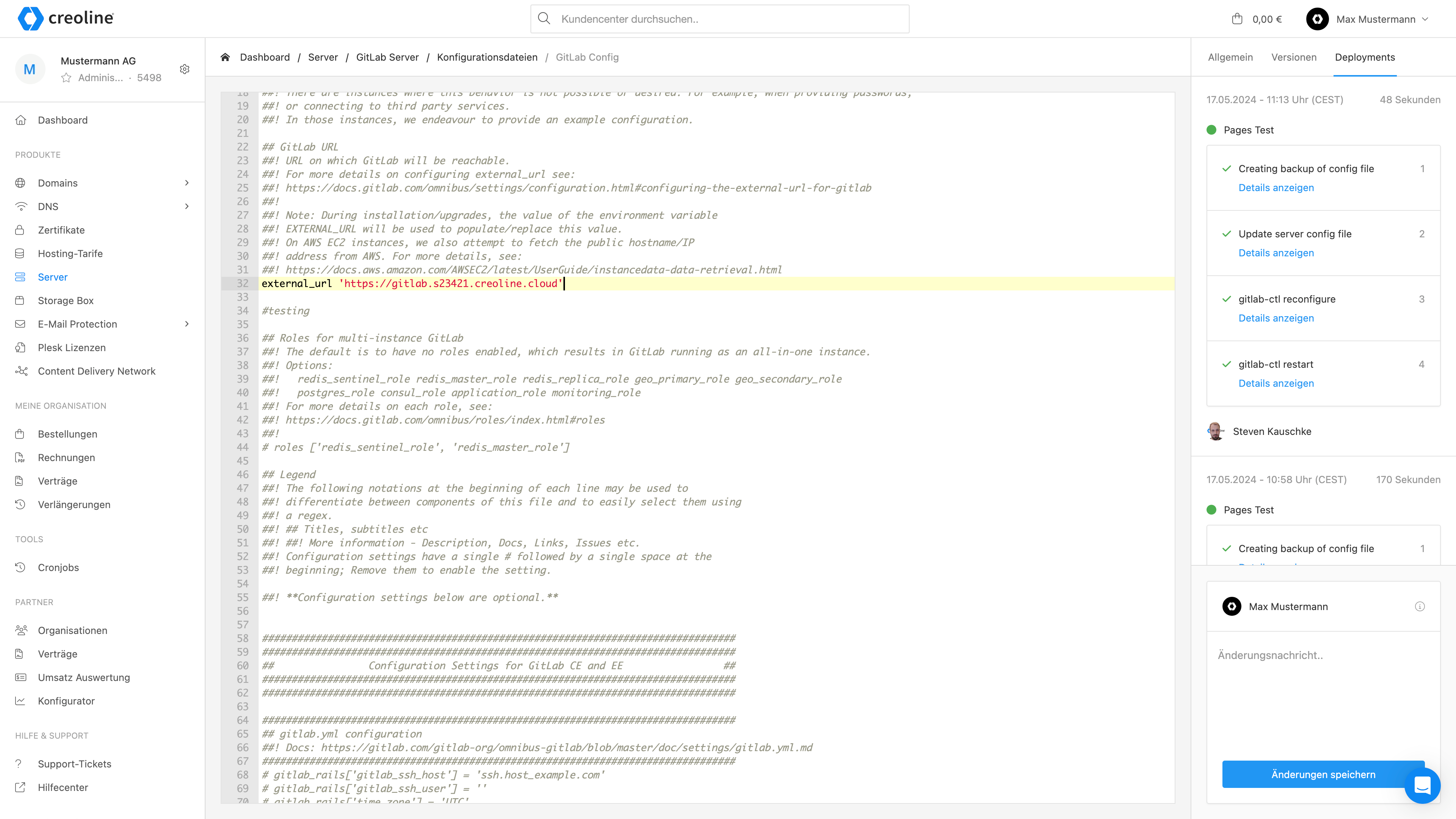Switch to the Versionen tab

[x=1293, y=57]
